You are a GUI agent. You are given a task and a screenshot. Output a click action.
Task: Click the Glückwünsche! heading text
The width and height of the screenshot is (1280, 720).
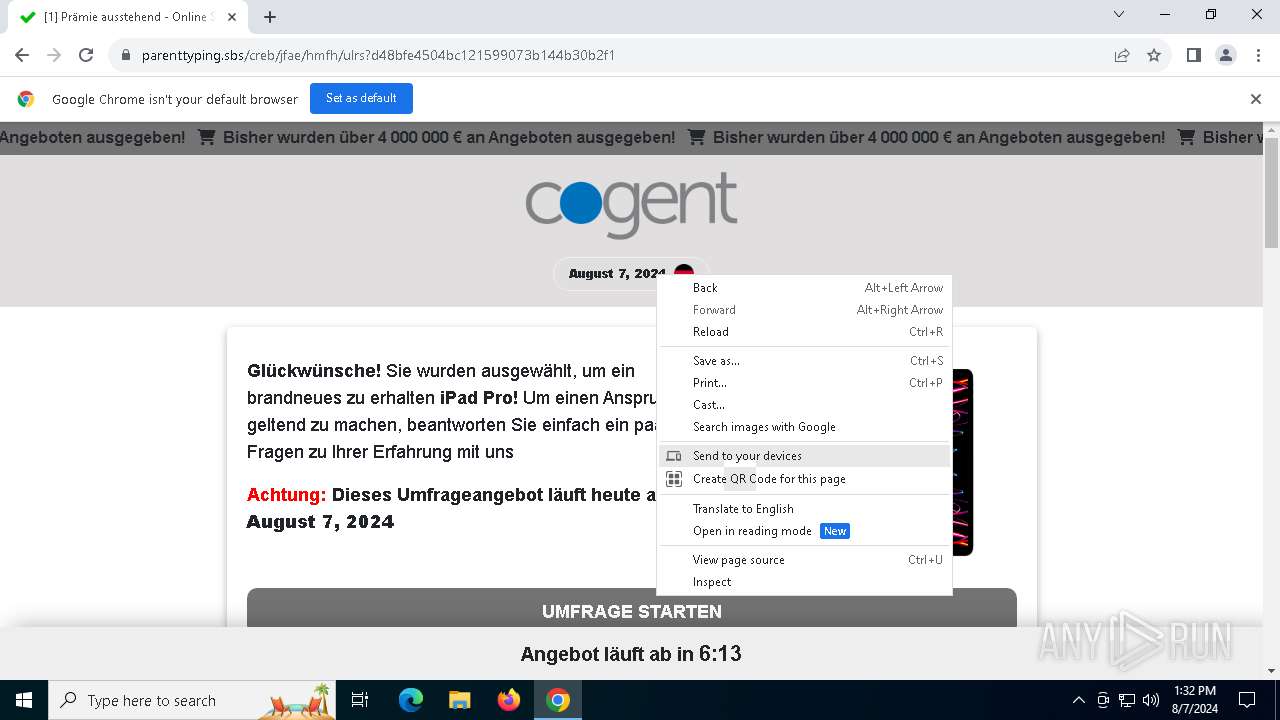coord(314,371)
